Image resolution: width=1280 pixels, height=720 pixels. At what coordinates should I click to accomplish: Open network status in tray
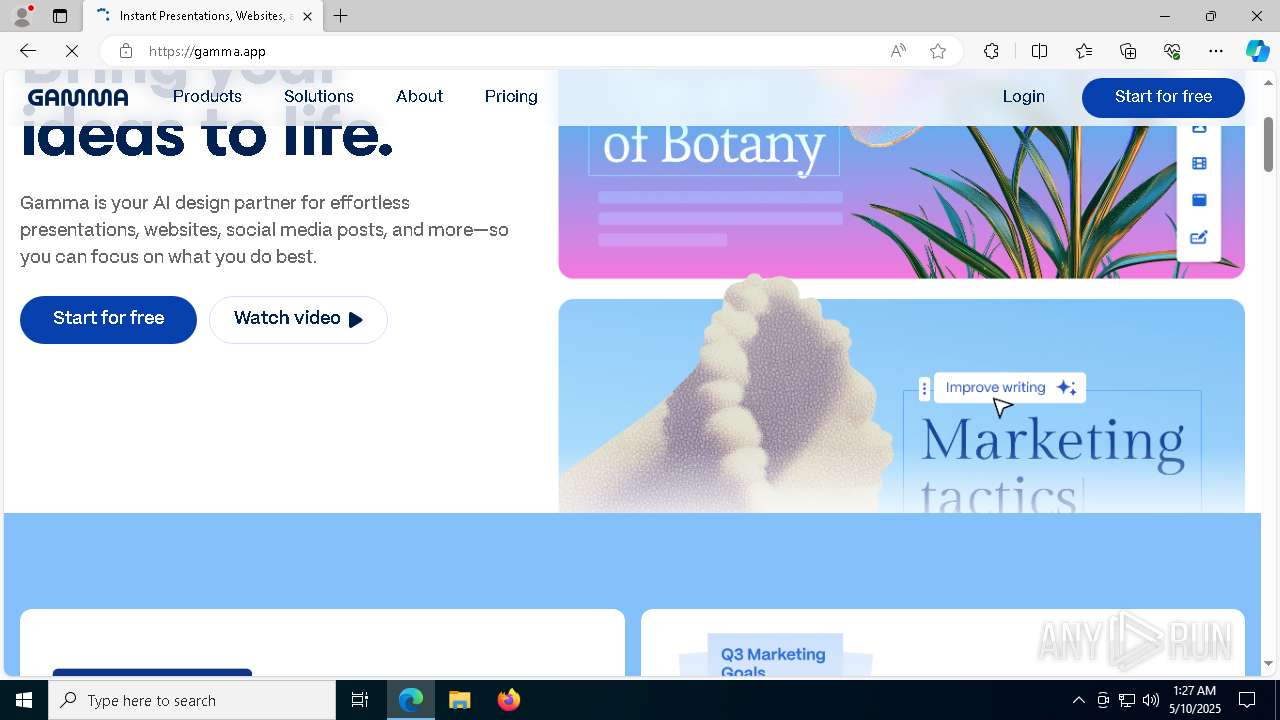(1127, 700)
